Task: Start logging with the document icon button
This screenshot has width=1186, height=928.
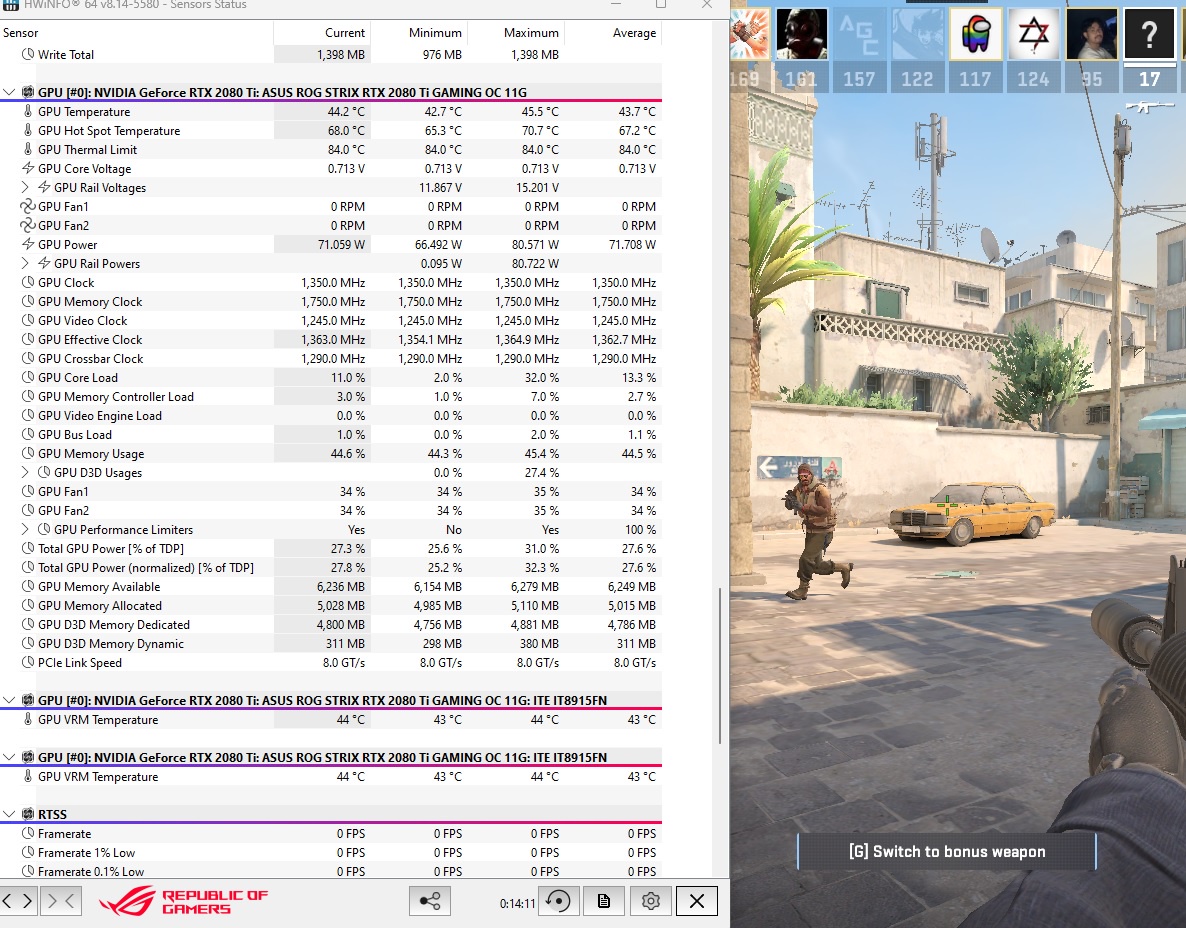Action: [604, 901]
